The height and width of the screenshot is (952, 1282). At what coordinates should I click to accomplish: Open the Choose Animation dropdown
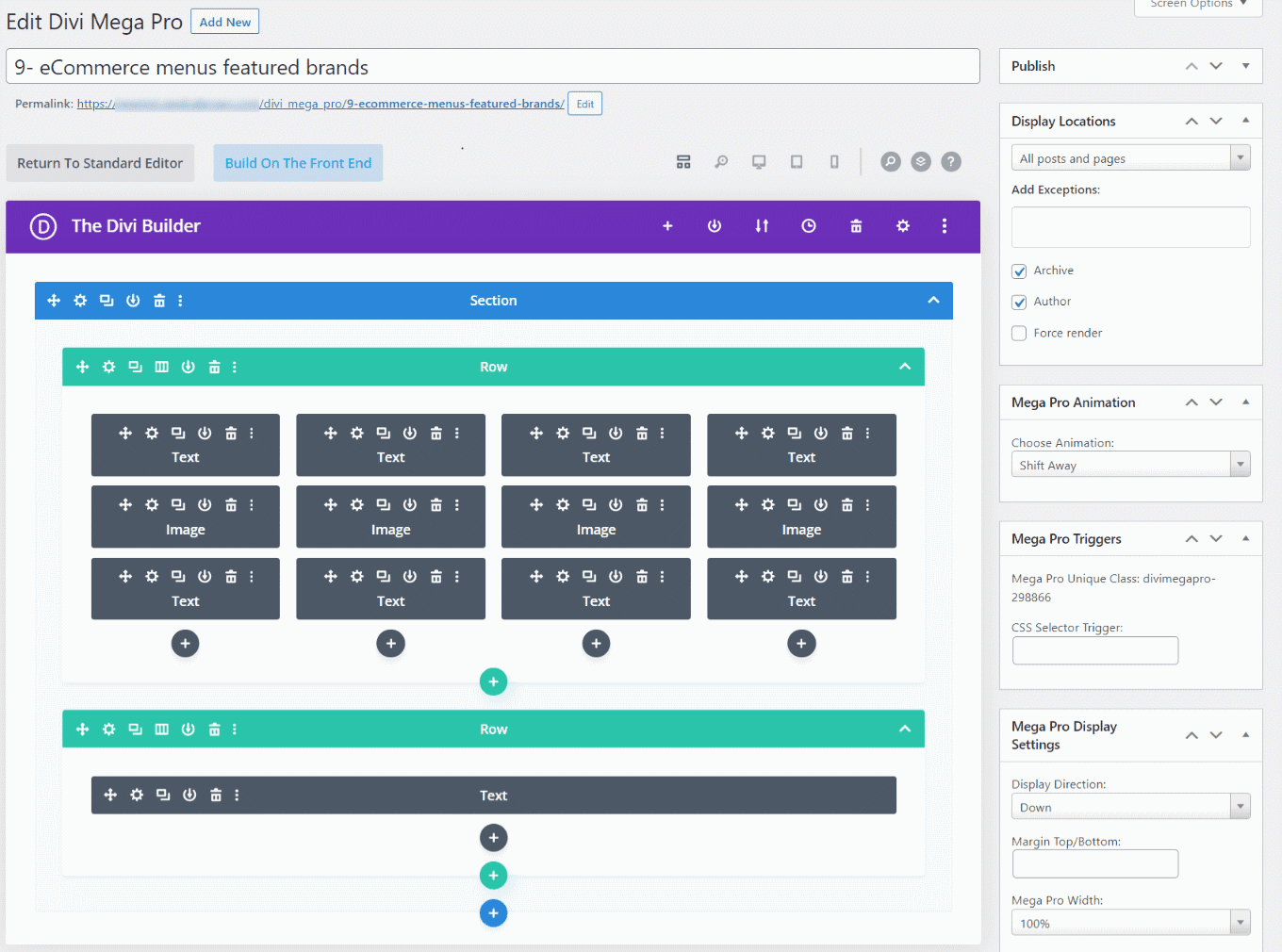coord(1130,464)
